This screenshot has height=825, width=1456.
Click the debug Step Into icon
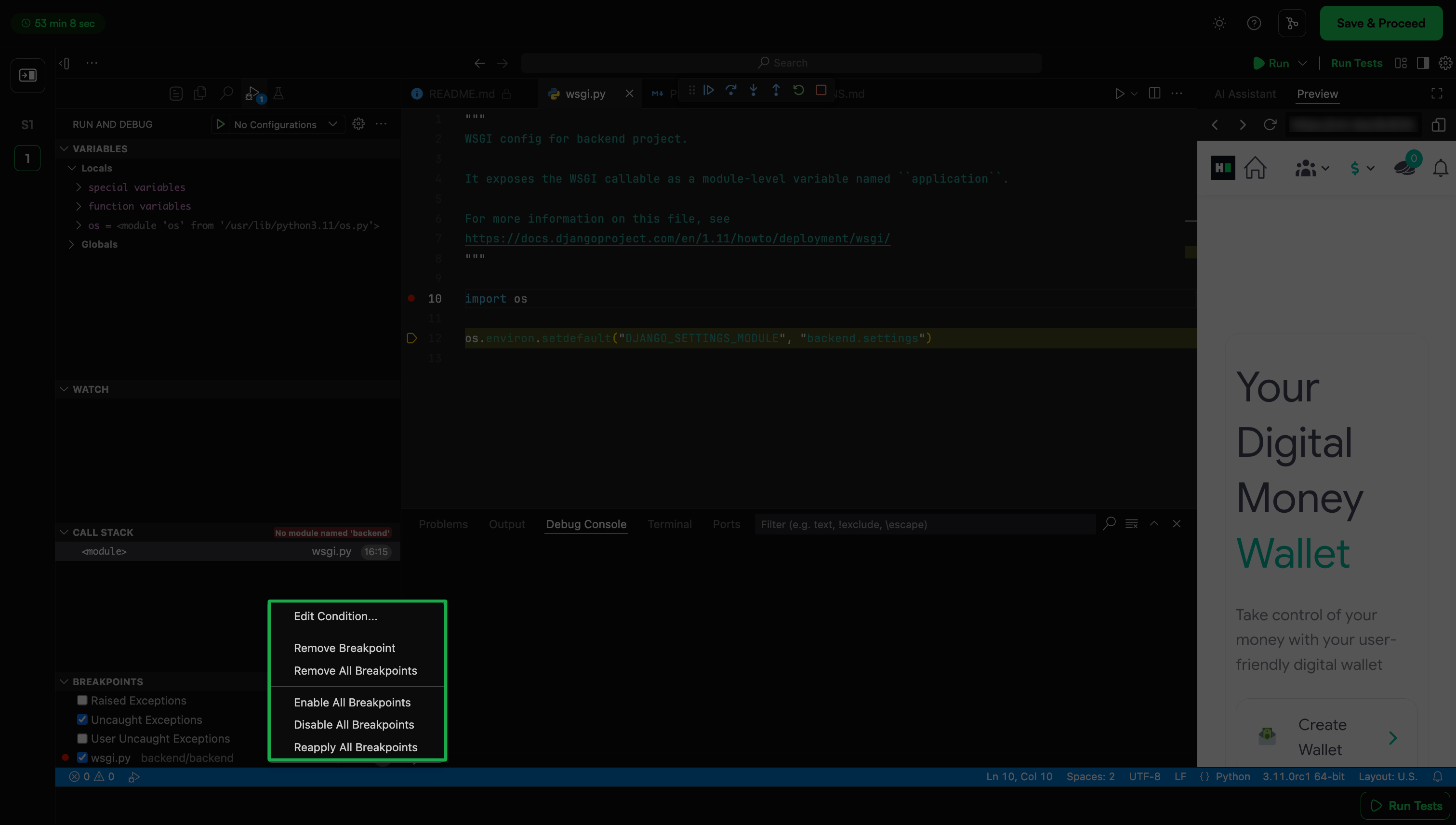(x=754, y=90)
